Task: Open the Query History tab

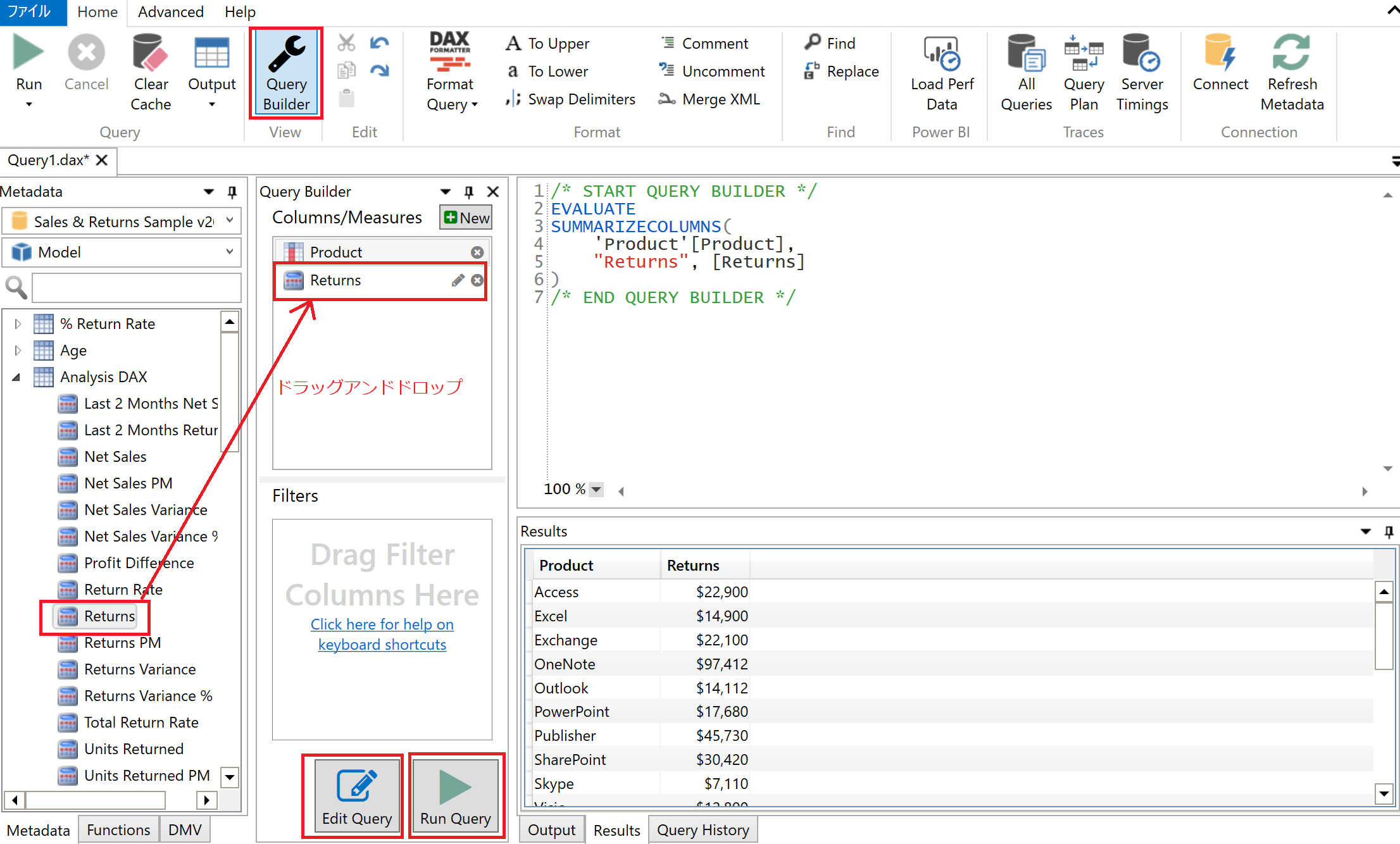Action: [703, 829]
